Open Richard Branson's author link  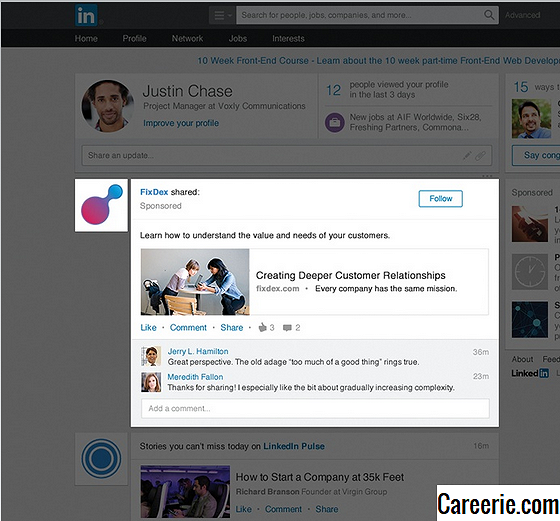click(268, 492)
